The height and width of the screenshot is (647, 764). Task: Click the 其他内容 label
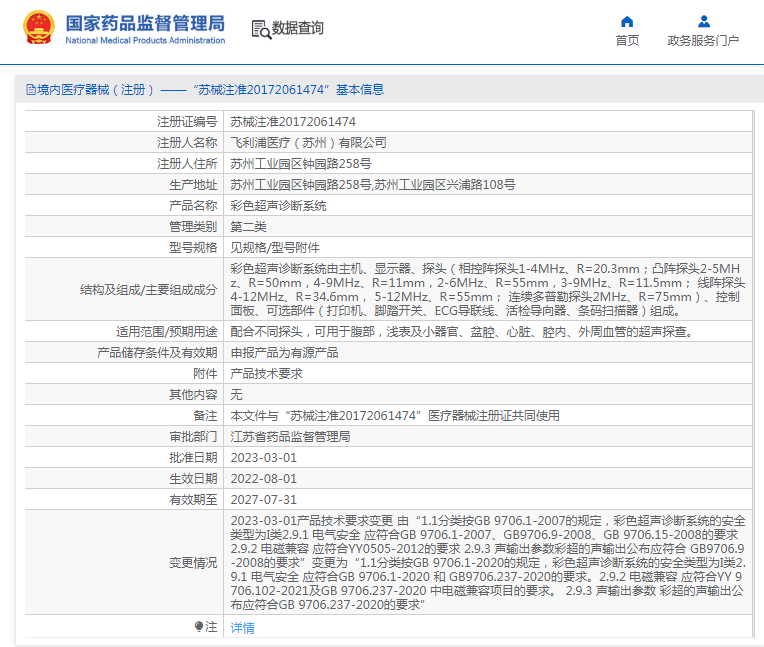coord(193,395)
